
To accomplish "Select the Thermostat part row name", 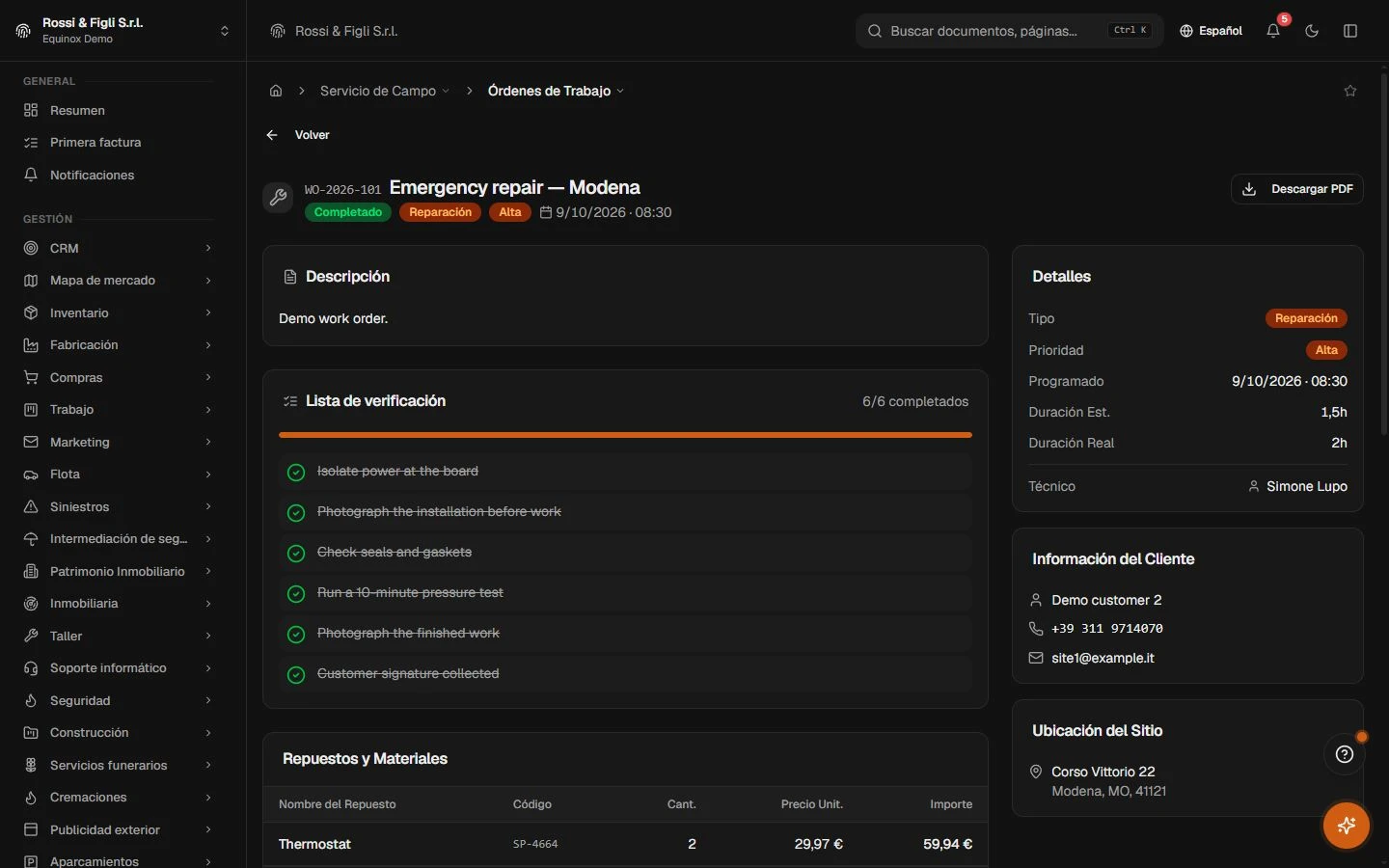I will click(x=314, y=844).
